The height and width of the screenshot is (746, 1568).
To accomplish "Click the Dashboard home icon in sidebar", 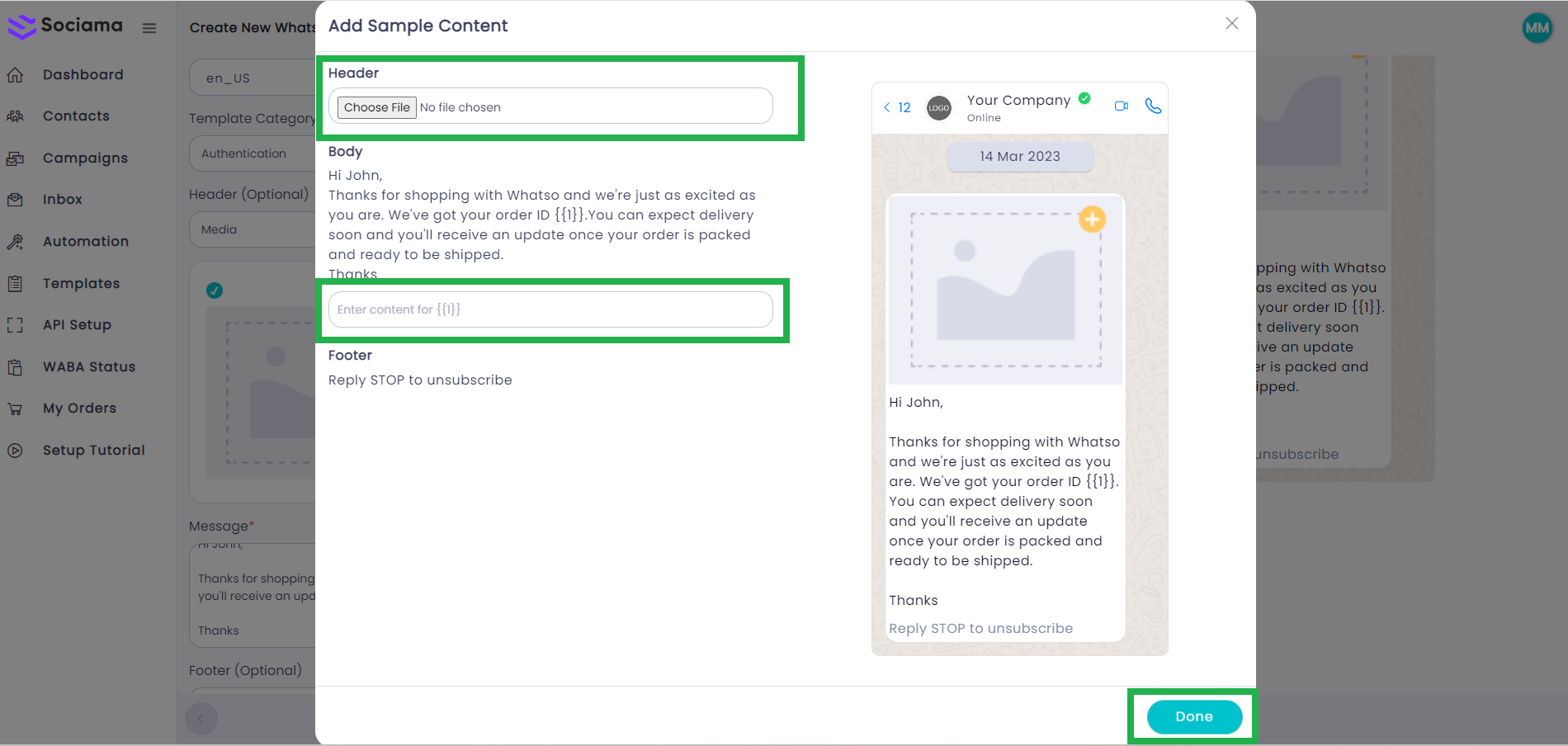I will click(15, 75).
